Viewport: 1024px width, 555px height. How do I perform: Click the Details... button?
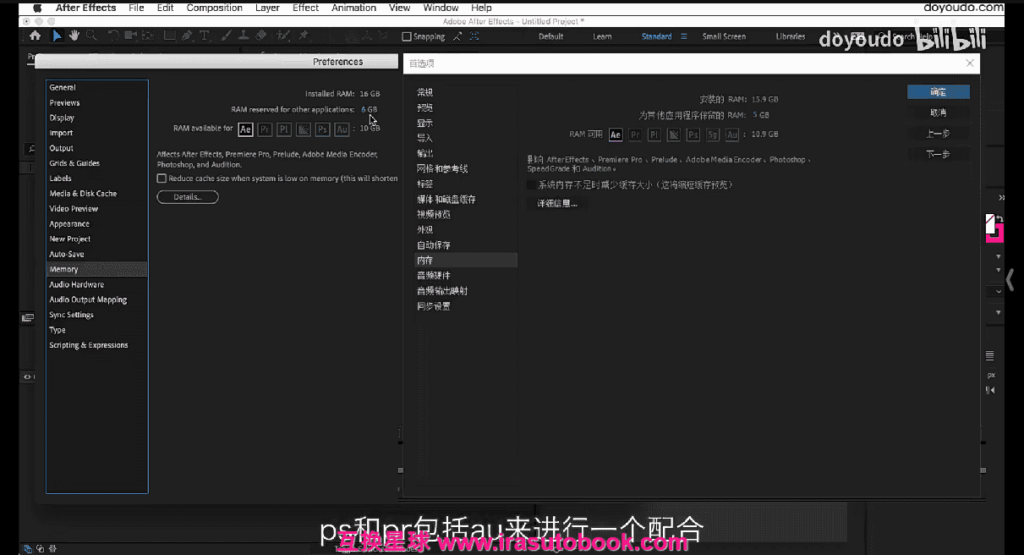(x=187, y=197)
